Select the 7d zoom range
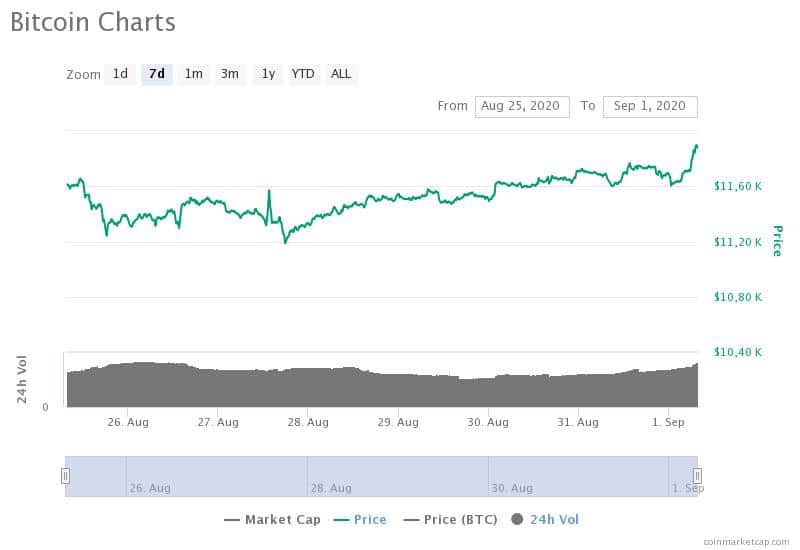Viewport: 800px width, 550px height. 157,74
